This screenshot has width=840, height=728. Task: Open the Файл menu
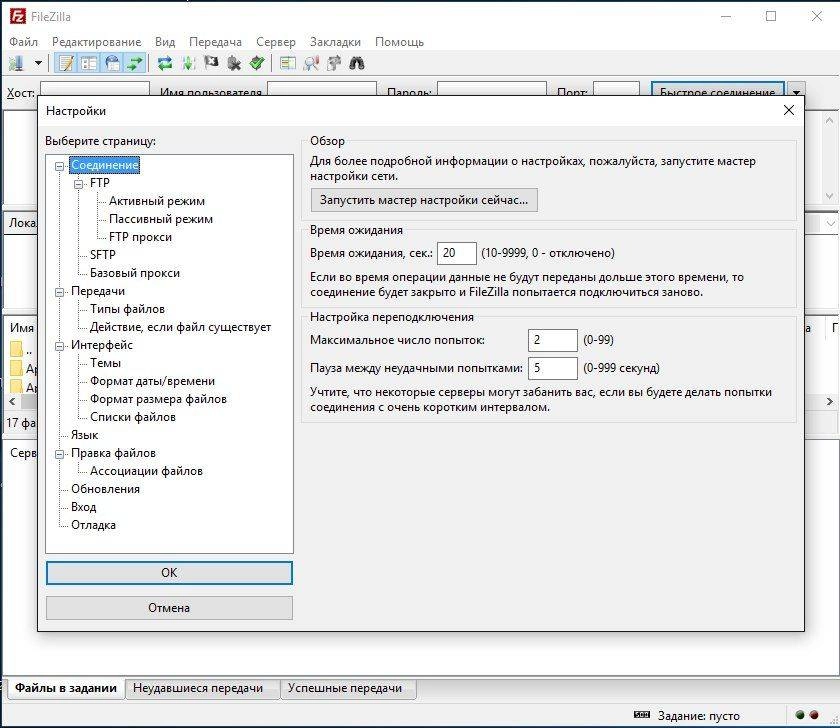[24, 42]
